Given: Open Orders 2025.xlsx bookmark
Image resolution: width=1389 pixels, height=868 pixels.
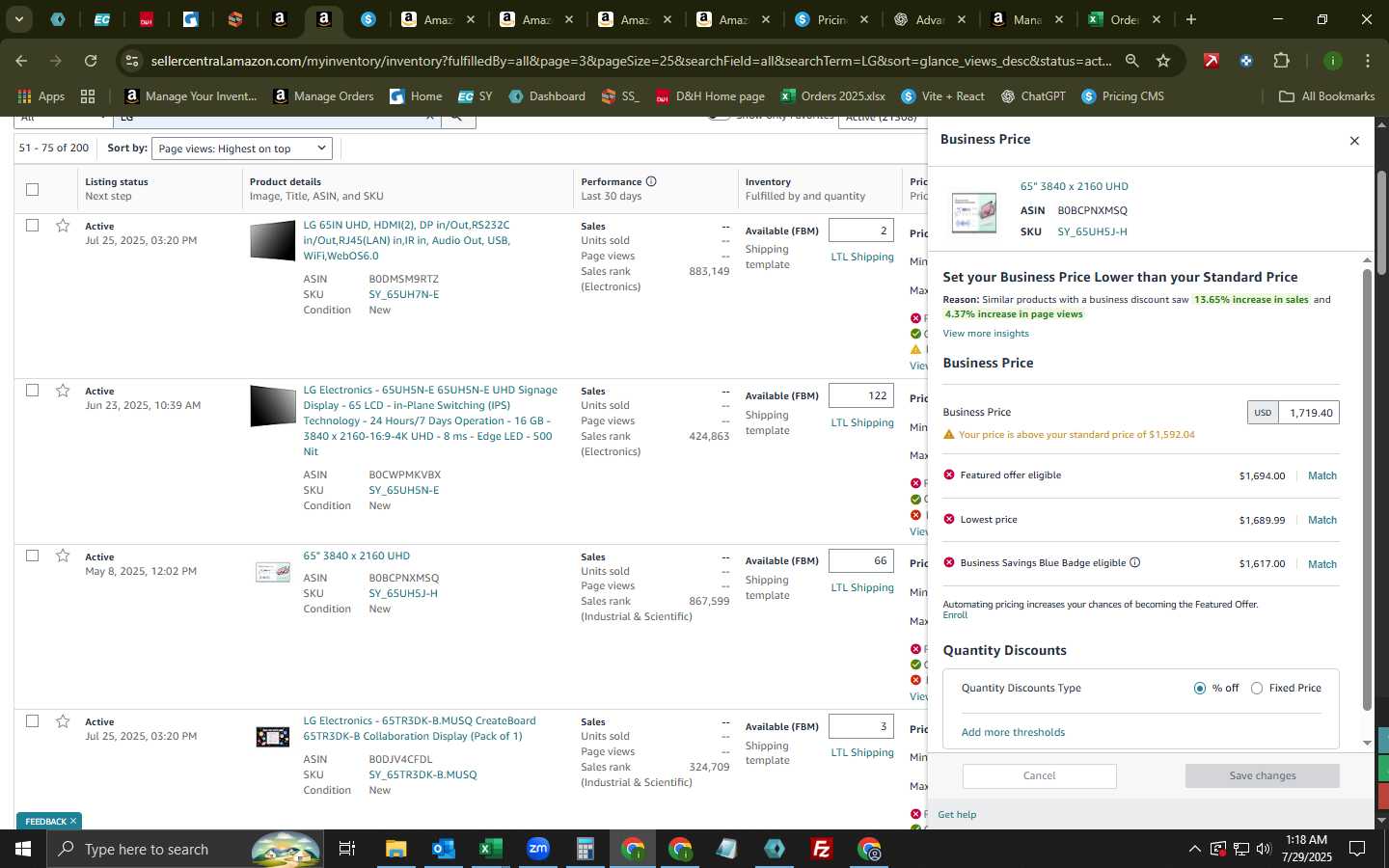Looking at the screenshot, I should tap(833, 96).
